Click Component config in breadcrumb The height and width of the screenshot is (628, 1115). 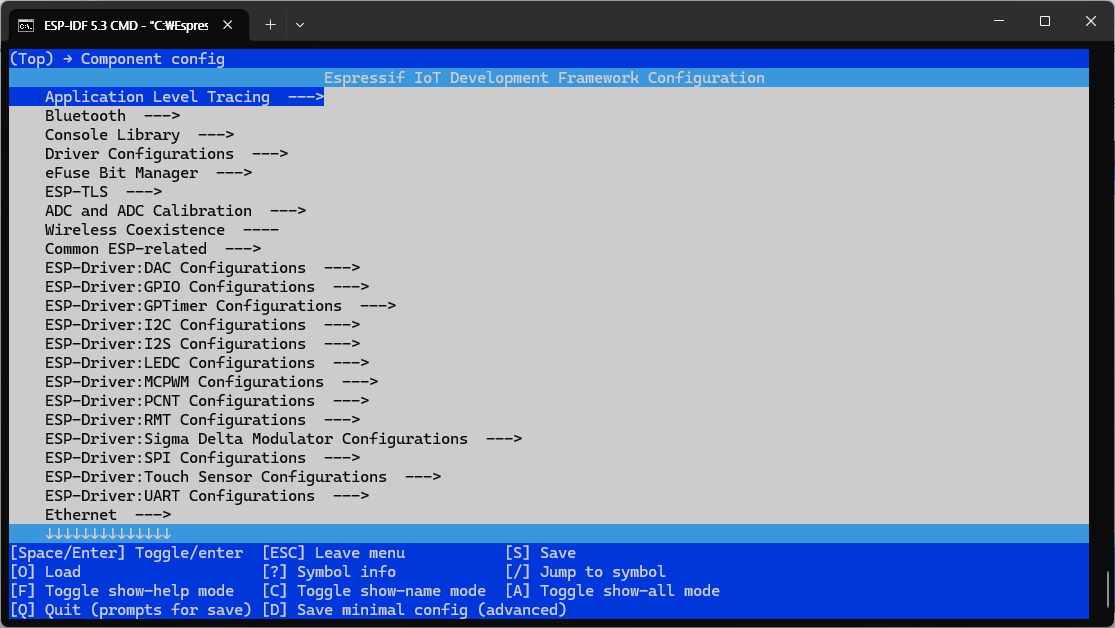click(153, 59)
